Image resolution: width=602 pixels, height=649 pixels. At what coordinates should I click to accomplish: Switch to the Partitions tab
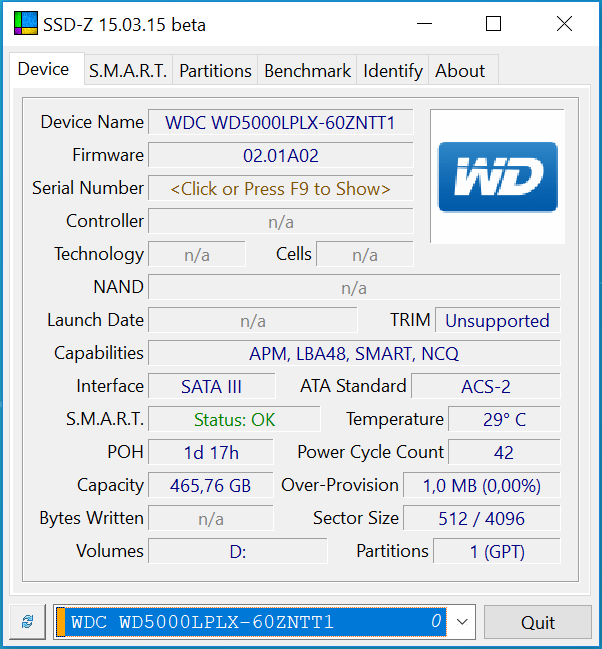tap(215, 71)
